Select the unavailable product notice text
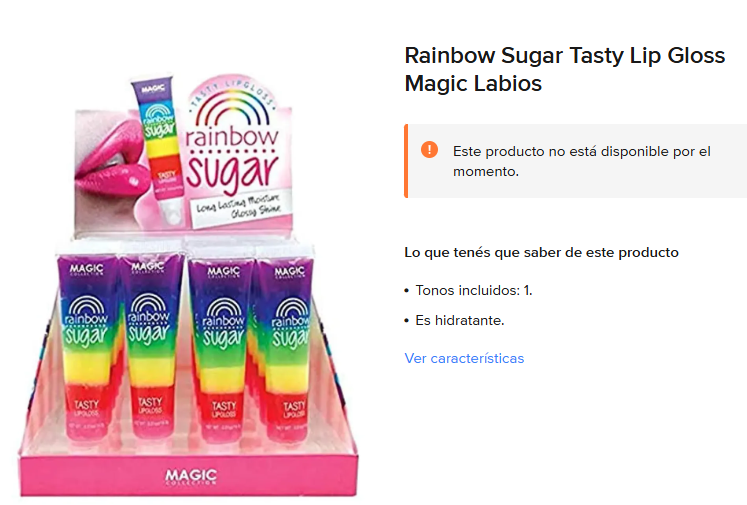This screenshot has height=505, width=747. tap(581, 161)
